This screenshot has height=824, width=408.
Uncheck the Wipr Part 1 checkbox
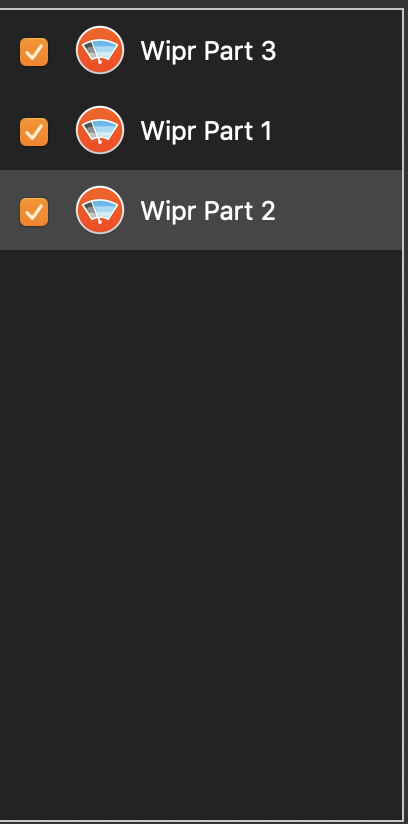34,132
